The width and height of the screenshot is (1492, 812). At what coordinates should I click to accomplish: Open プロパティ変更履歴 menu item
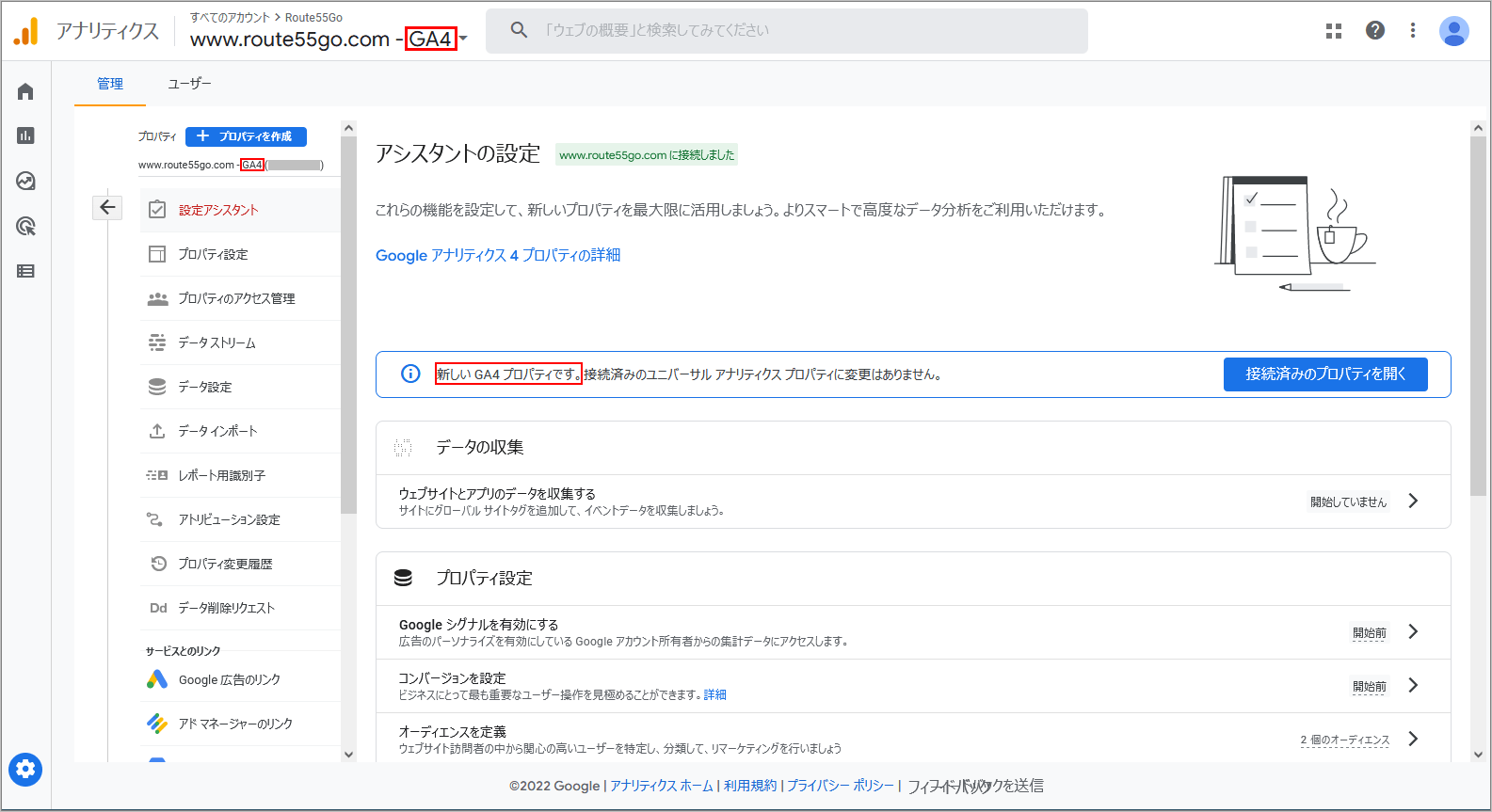pyautogui.click(x=240, y=564)
